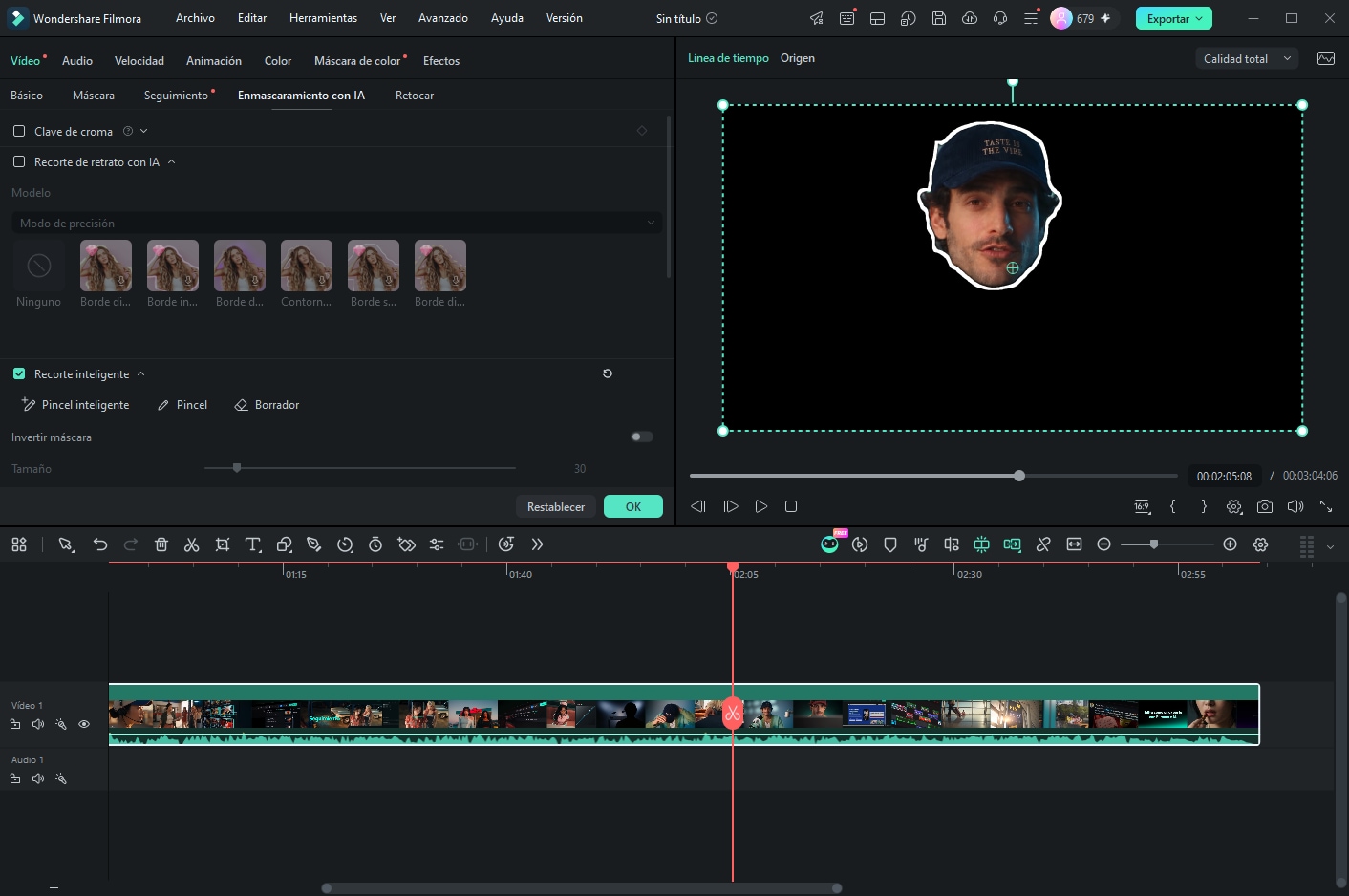Select the crop tool in timeline toolbar

tap(223, 544)
